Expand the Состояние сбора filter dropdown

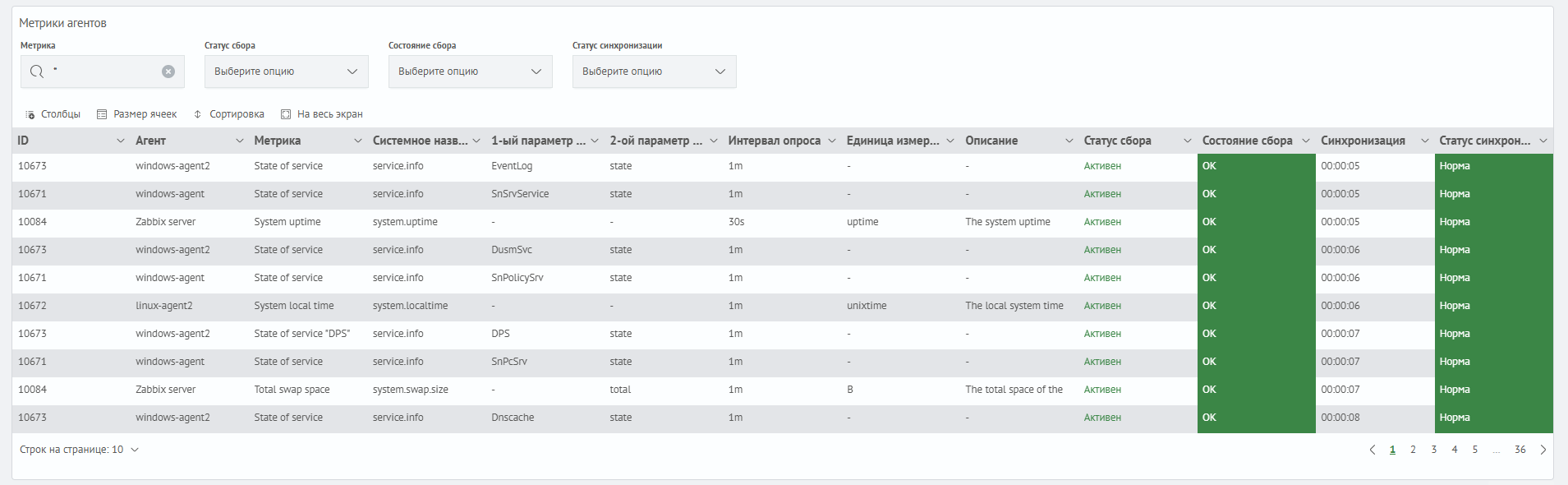[x=470, y=72]
